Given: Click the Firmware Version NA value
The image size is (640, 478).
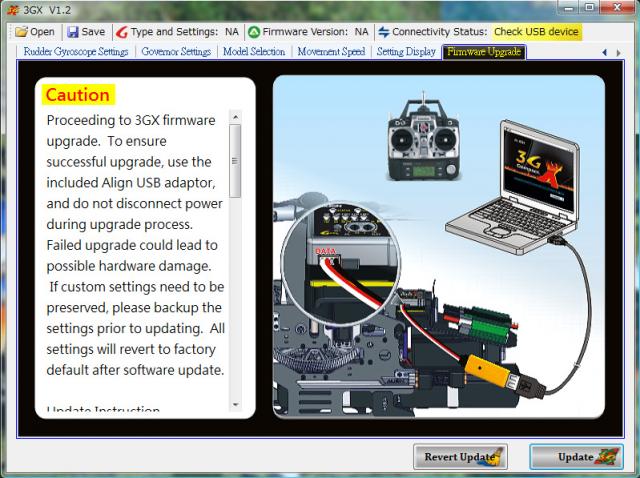Looking at the screenshot, I should click(361, 32).
